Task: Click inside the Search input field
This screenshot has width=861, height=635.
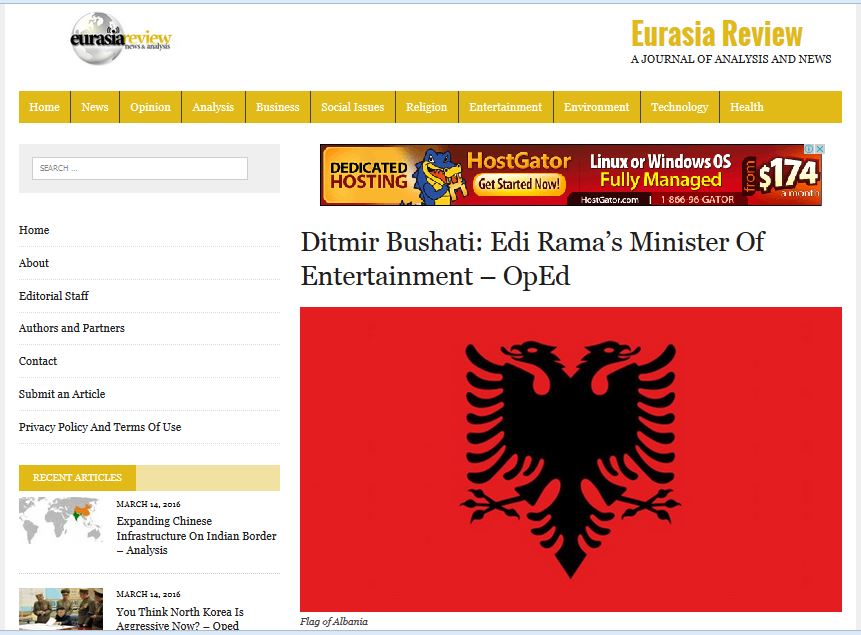Action: click(139, 168)
